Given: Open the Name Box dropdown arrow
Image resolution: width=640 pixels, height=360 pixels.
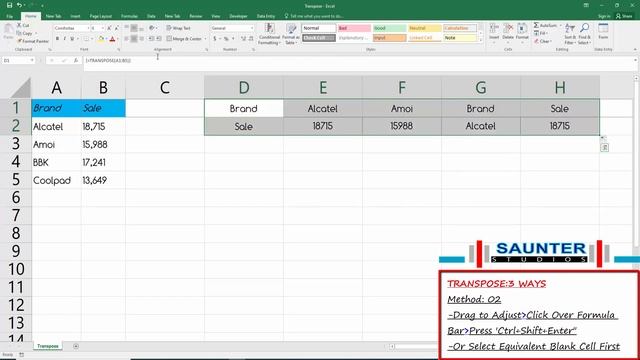Looking at the screenshot, I should tap(32, 60).
